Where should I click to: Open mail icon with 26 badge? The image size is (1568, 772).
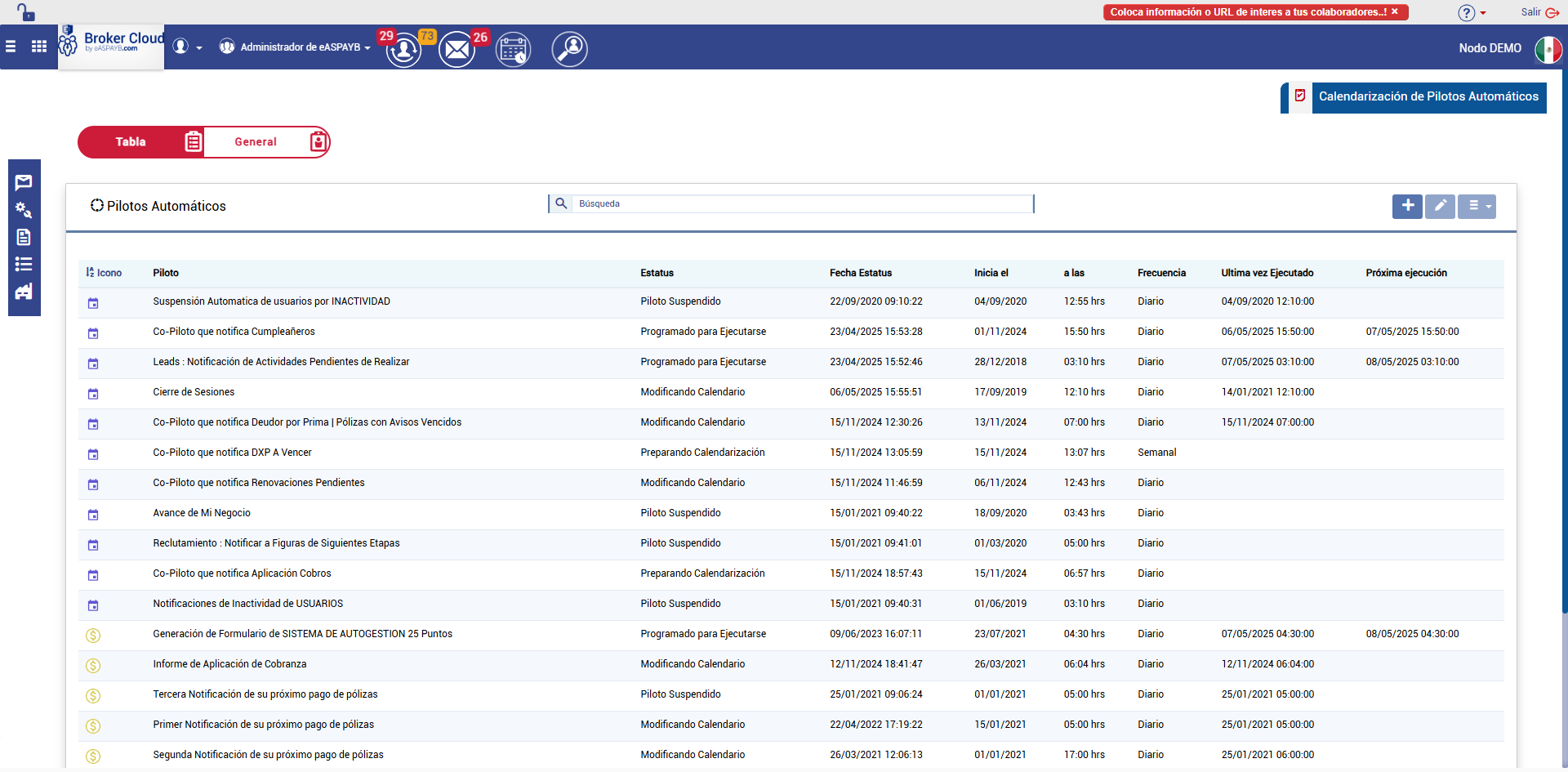coord(457,50)
